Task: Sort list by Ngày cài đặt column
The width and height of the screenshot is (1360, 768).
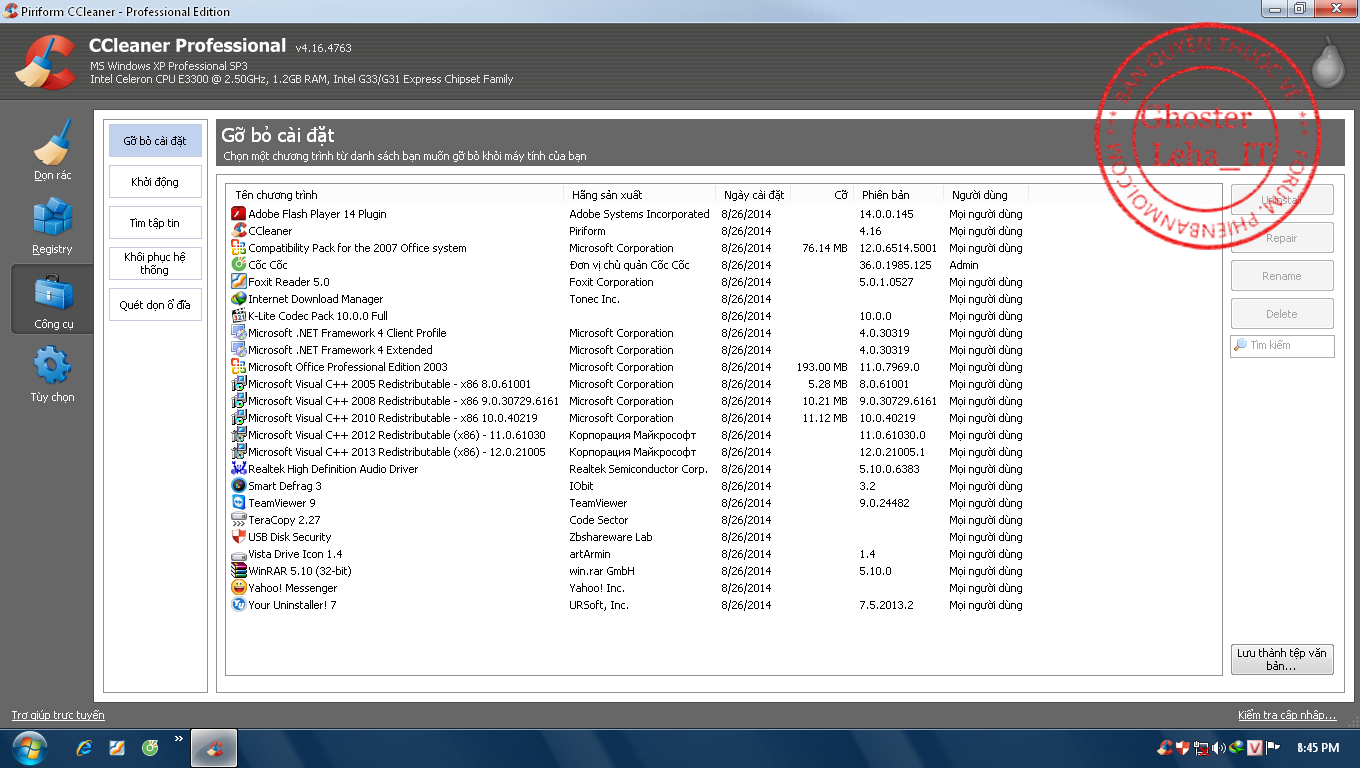Action: coord(753,195)
